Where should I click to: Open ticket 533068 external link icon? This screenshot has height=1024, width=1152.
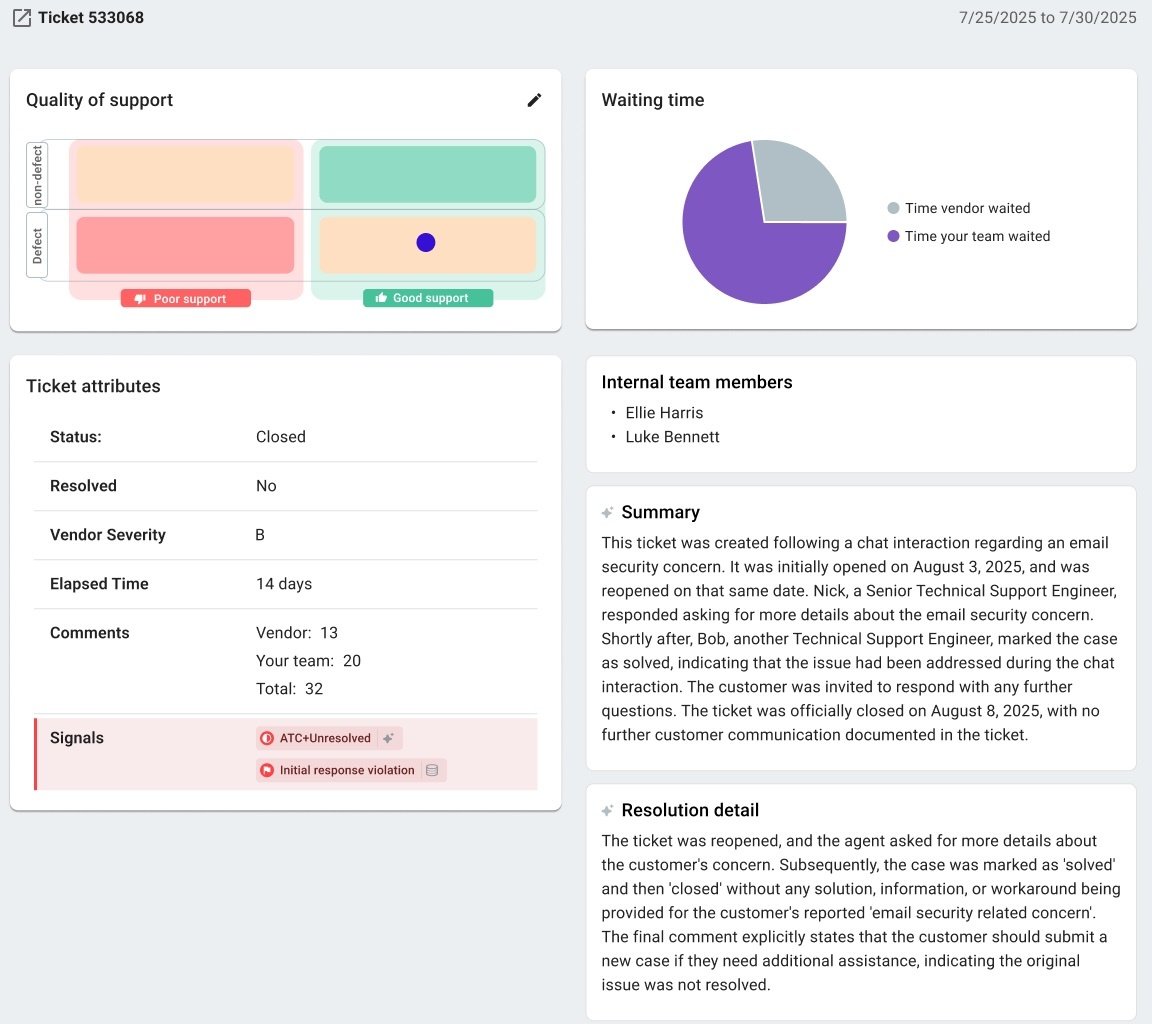[22, 18]
